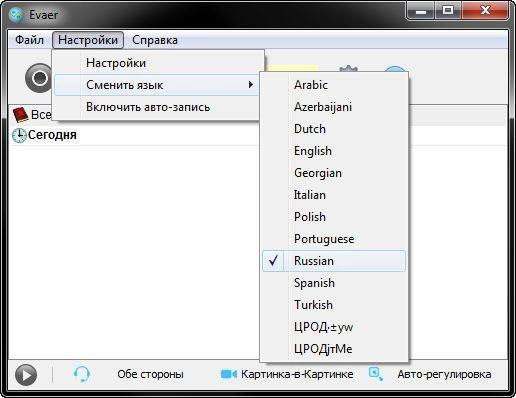Image resolution: width=516 pixels, height=398 pixels.
Task: Click the headset audio icon
Action: (82, 374)
